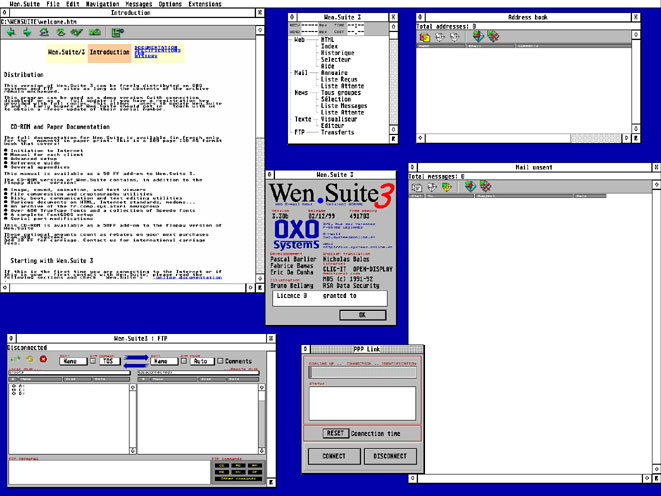
Task: Click the PPP dialing progress bar
Action: (362, 372)
